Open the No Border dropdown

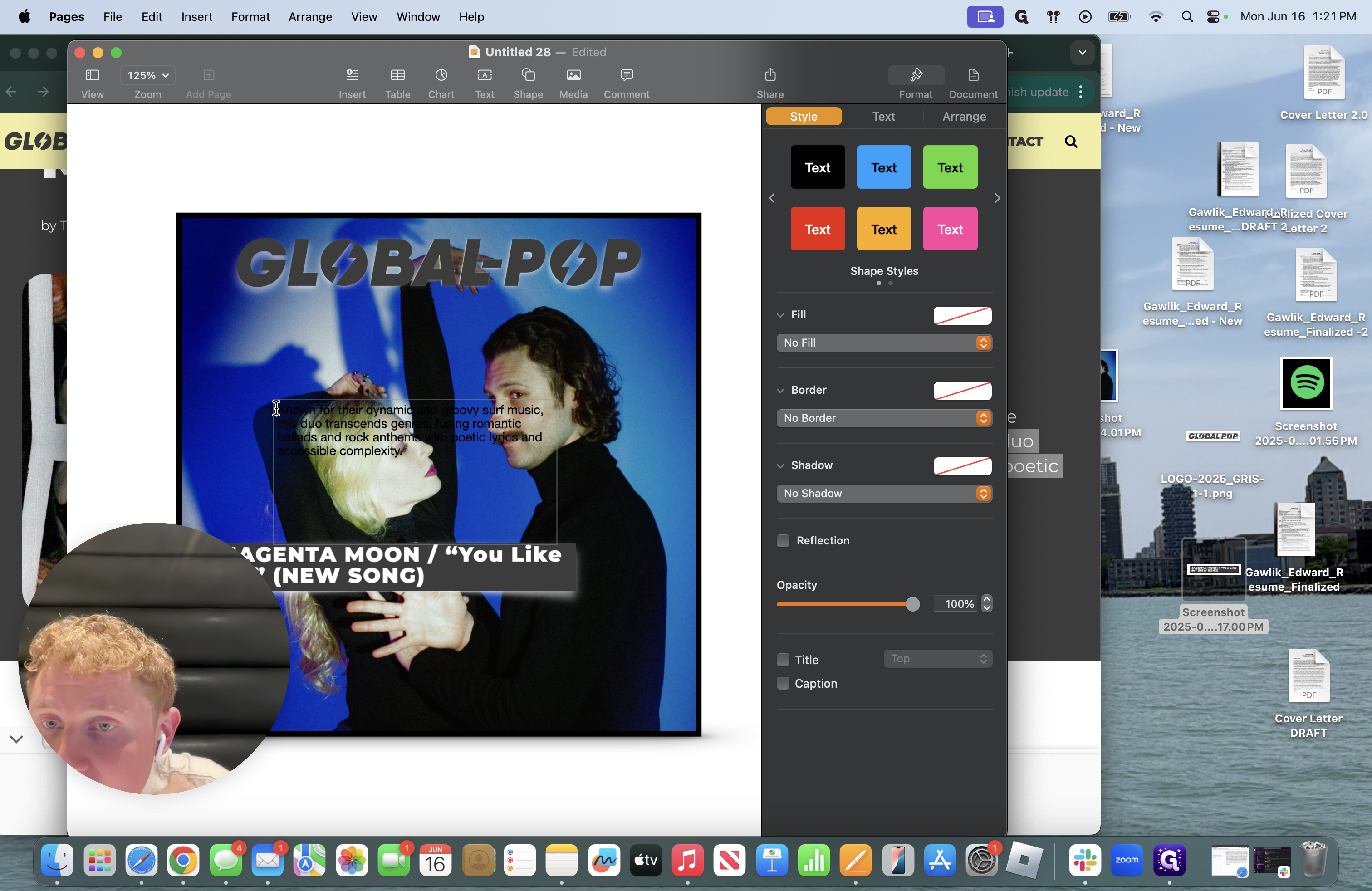click(884, 418)
